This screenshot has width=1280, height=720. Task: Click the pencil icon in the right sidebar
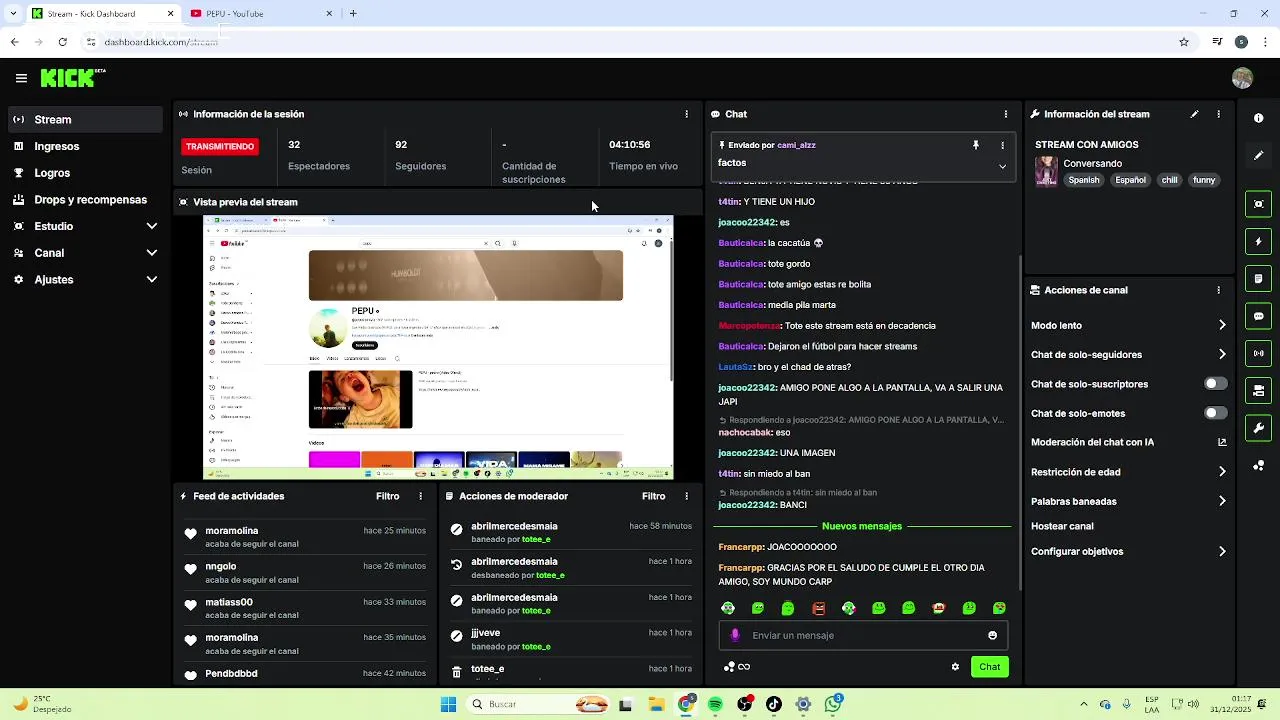[1258, 155]
